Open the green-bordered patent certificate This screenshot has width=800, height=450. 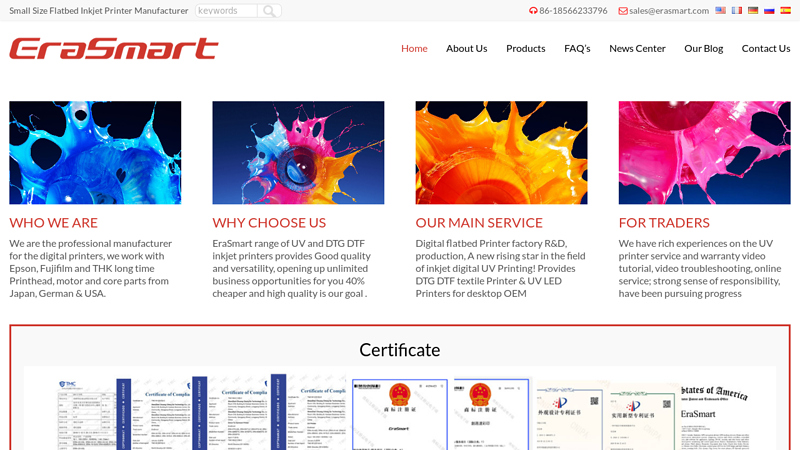[x=642, y=419]
